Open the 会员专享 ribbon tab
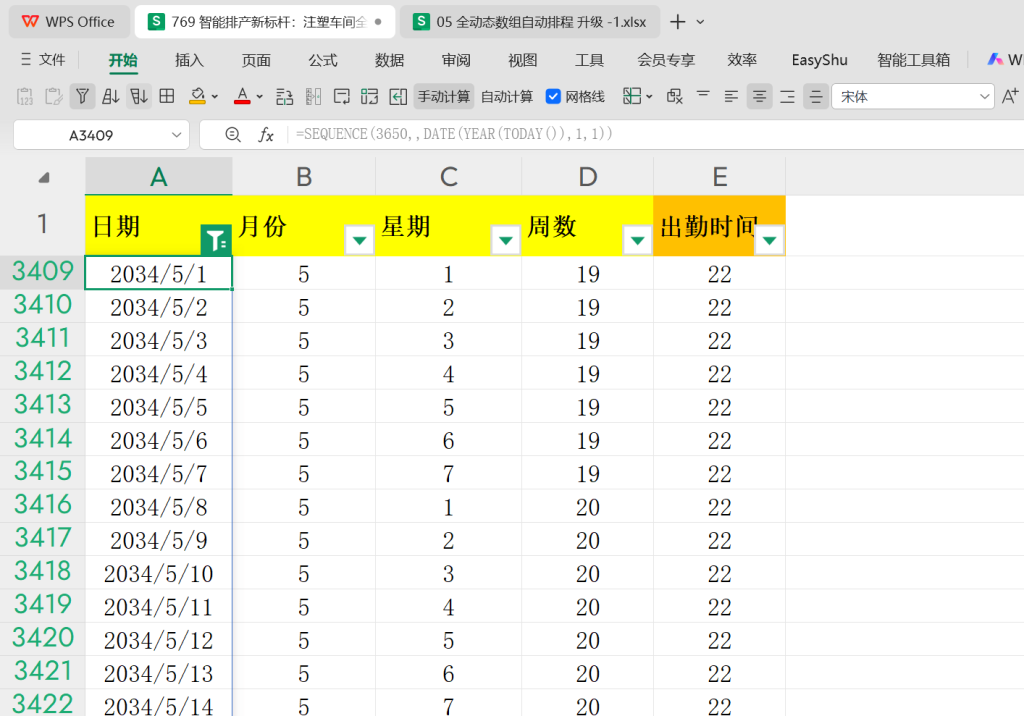 tap(666, 61)
